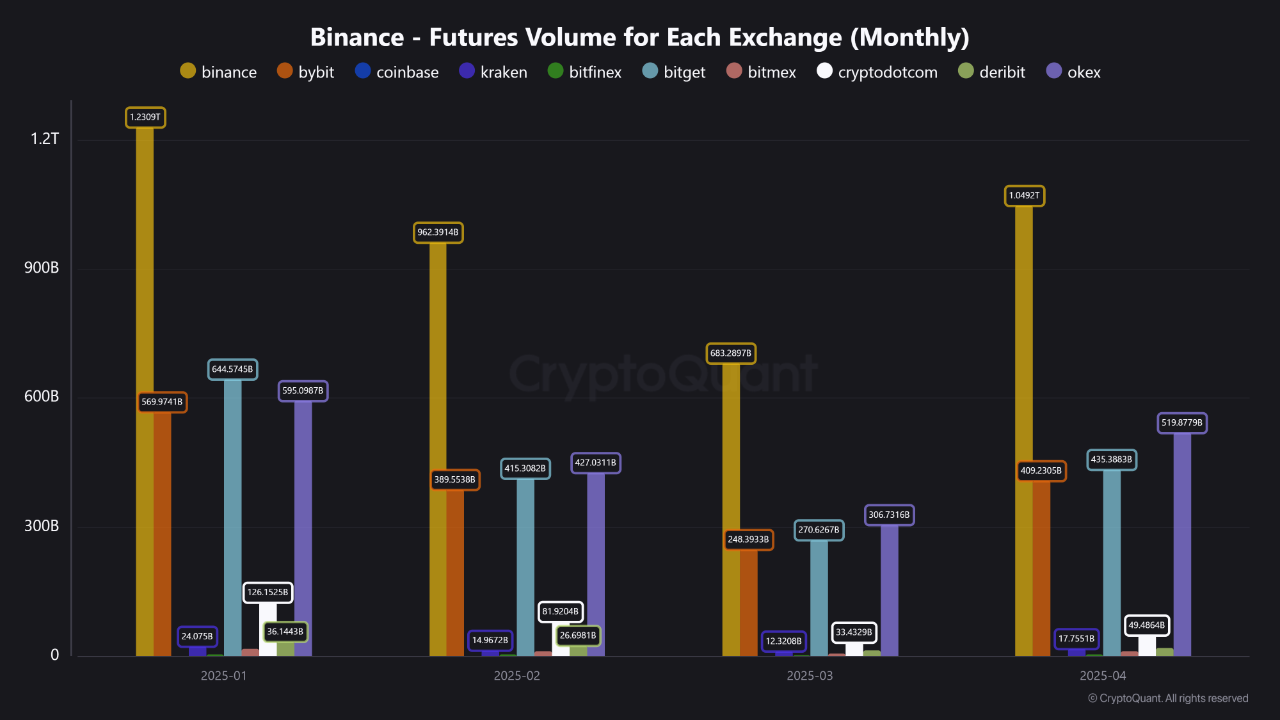Click the 1.2309T binance data label
The width and height of the screenshot is (1280, 720).
[145, 118]
